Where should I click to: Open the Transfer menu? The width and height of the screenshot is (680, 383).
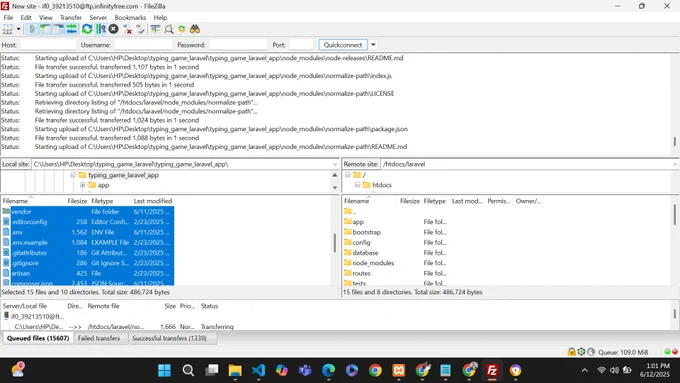coord(71,17)
